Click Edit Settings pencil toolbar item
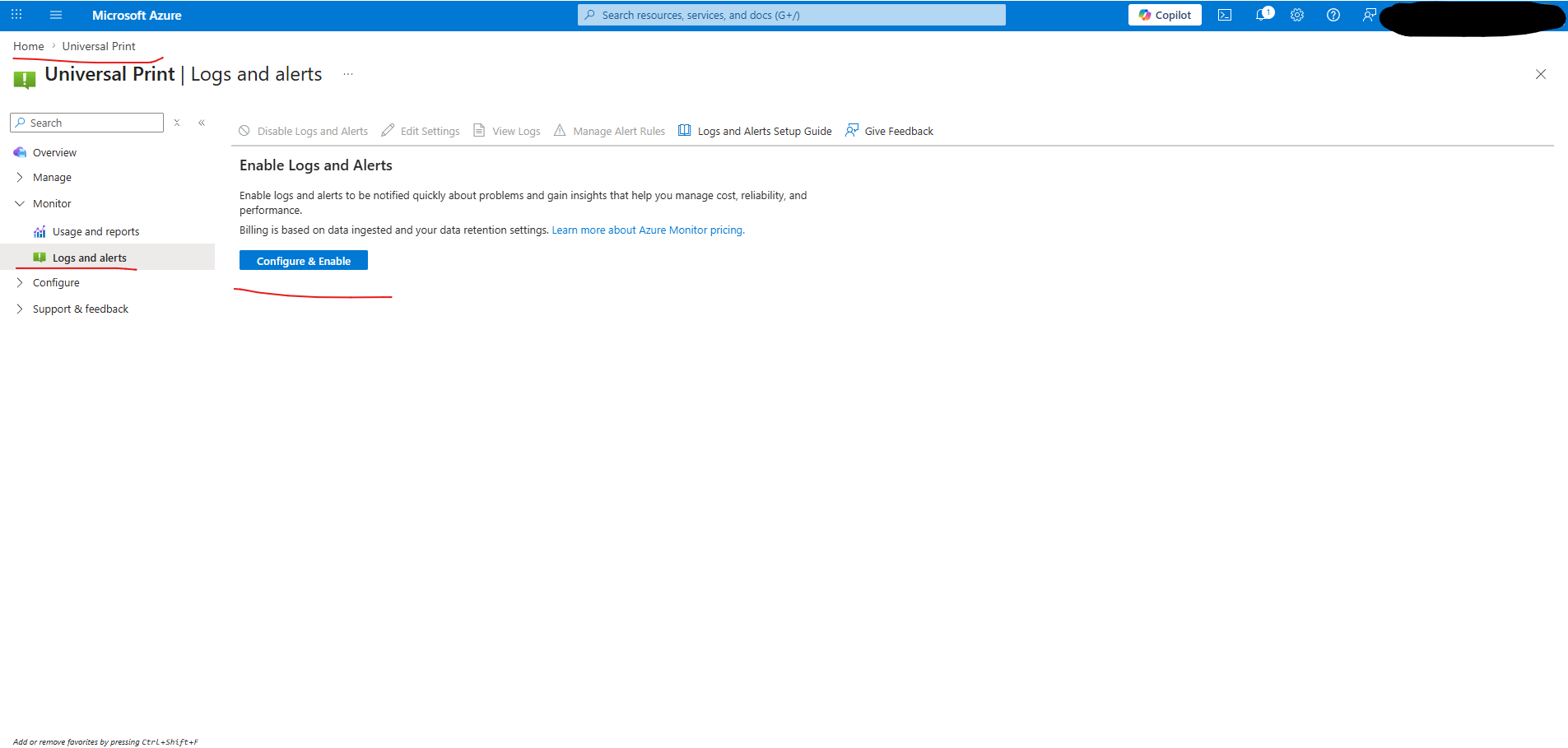The height and width of the screenshot is (748, 1568). click(421, 131)
